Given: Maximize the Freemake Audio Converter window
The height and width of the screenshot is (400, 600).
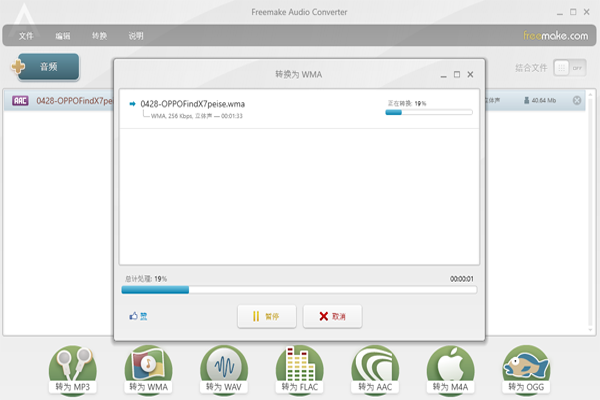Looking at the screenshot, I should tap(573, 12).
